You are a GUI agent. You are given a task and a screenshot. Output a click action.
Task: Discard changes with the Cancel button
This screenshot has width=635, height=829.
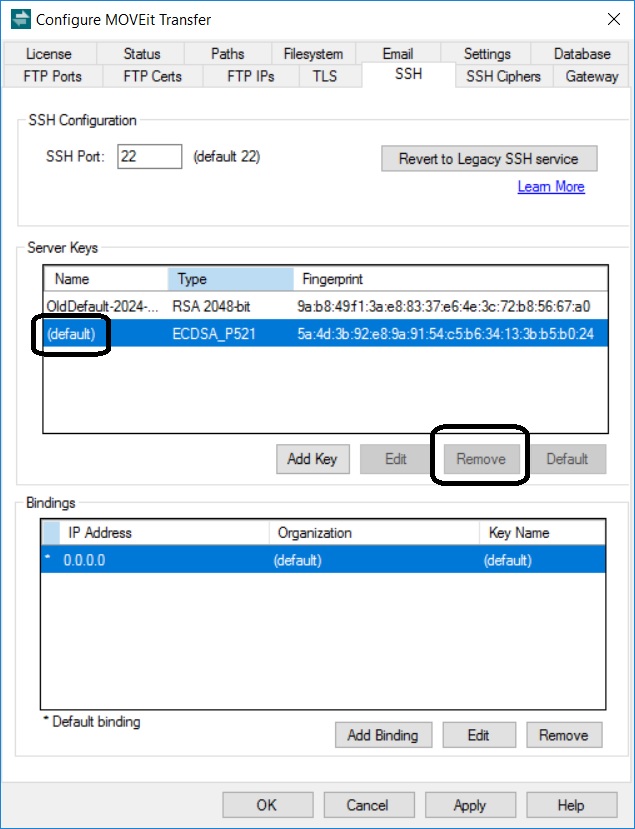click(367, 805)
